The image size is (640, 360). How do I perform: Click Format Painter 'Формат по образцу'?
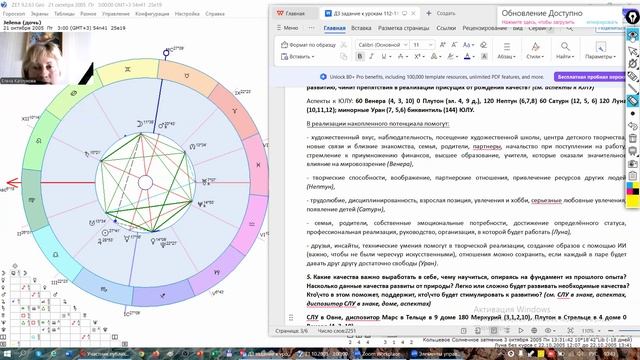(308, 44)
